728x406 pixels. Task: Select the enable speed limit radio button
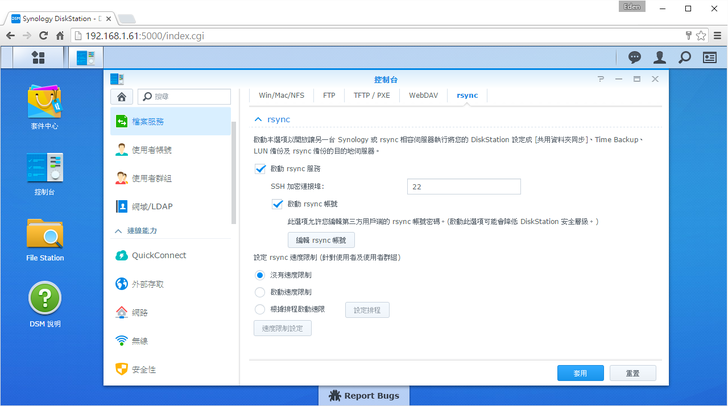click(260, 292)
